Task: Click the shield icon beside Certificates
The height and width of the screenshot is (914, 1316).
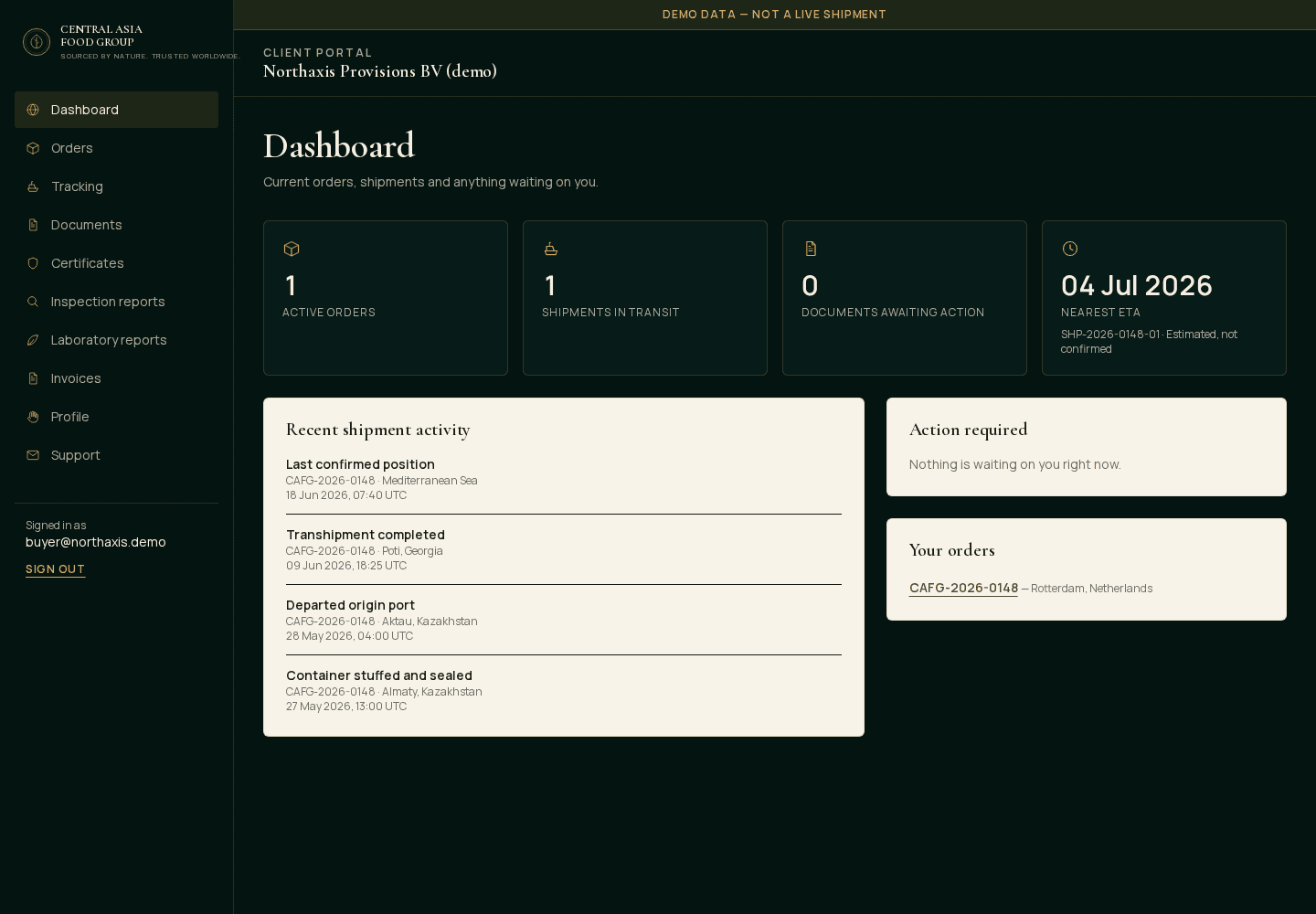Action: pos(33,263)
